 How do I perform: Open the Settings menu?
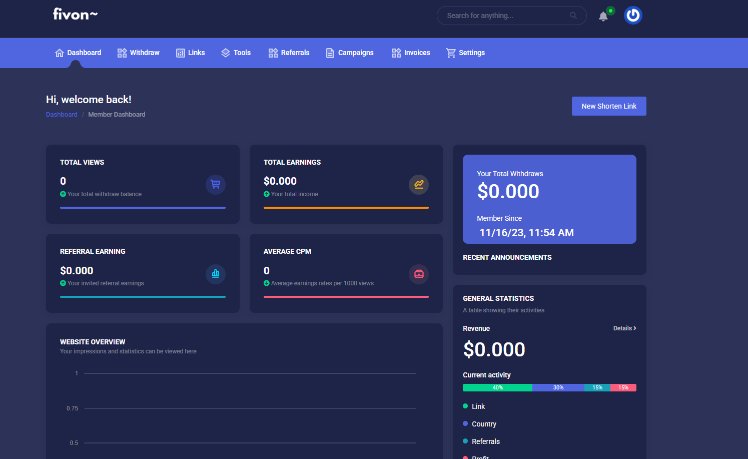click(x=465, y=53)
